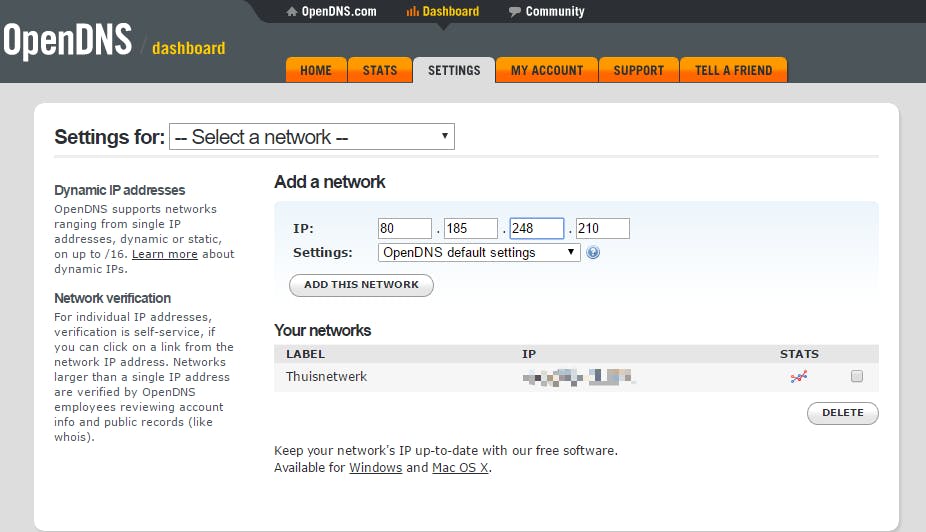Click the first IP field containing 80
926x532 pixels.
(405, 229)
